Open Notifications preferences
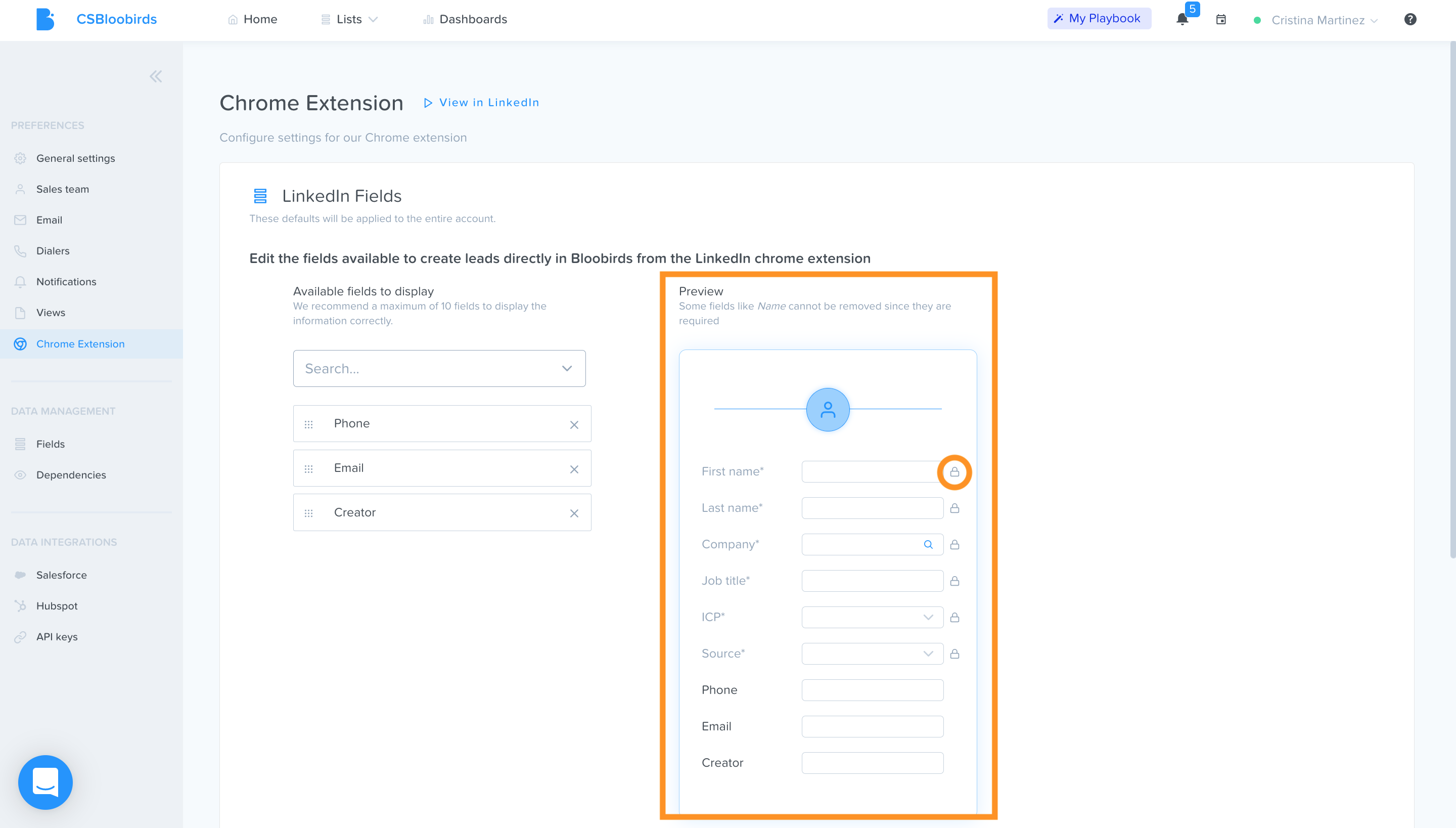The height and width of the screenshot is (828, 1456). [x=67, y=282]
